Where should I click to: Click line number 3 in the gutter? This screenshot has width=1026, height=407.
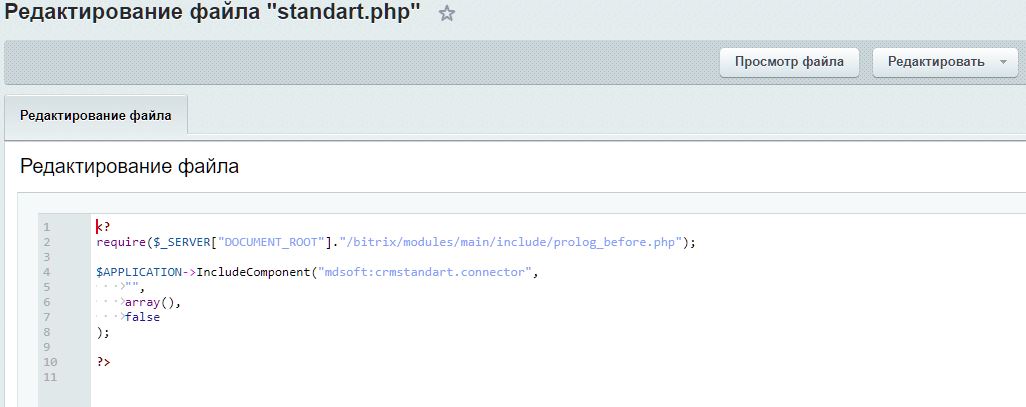pyautogui.click(x=46, y=257)
